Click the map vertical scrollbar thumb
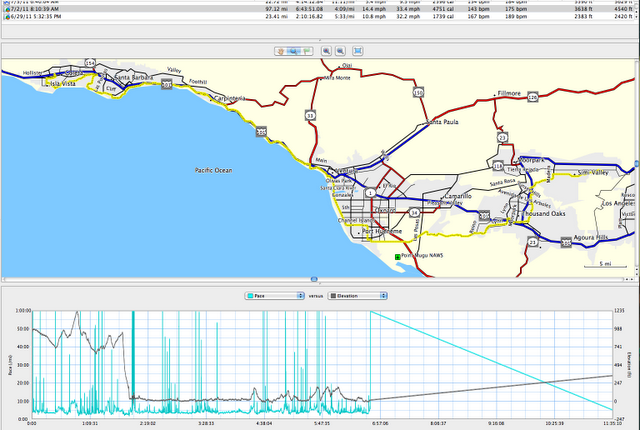640x430 pixels. click(x=637, y=164)
